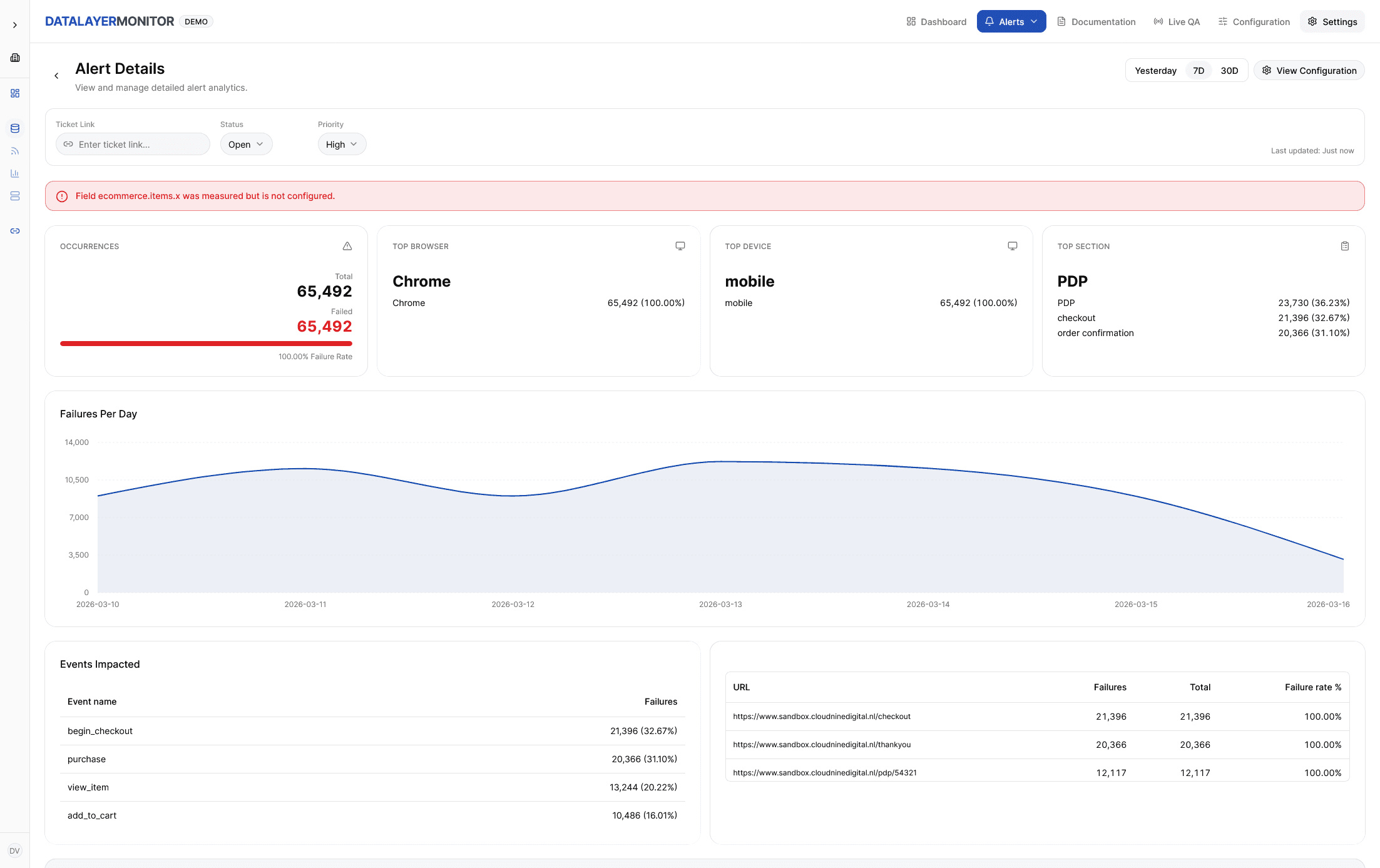Click the 2026-03-13 date on chart axis
Image resolution: width=1380 pixels, height=868 pixels.
720,604
